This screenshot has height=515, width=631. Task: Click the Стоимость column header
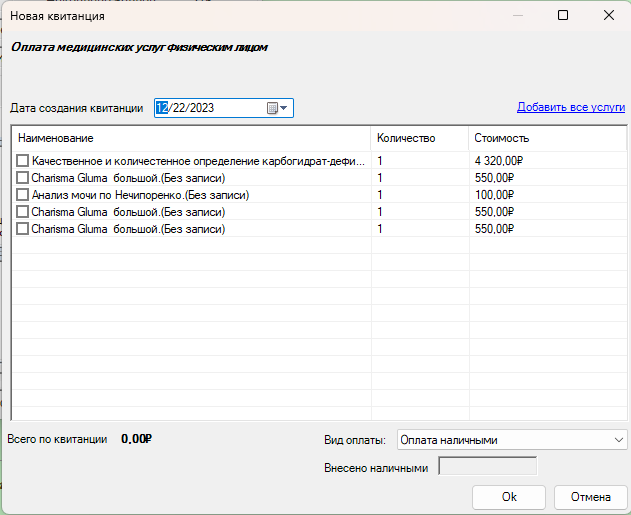[x=546, y=138]
